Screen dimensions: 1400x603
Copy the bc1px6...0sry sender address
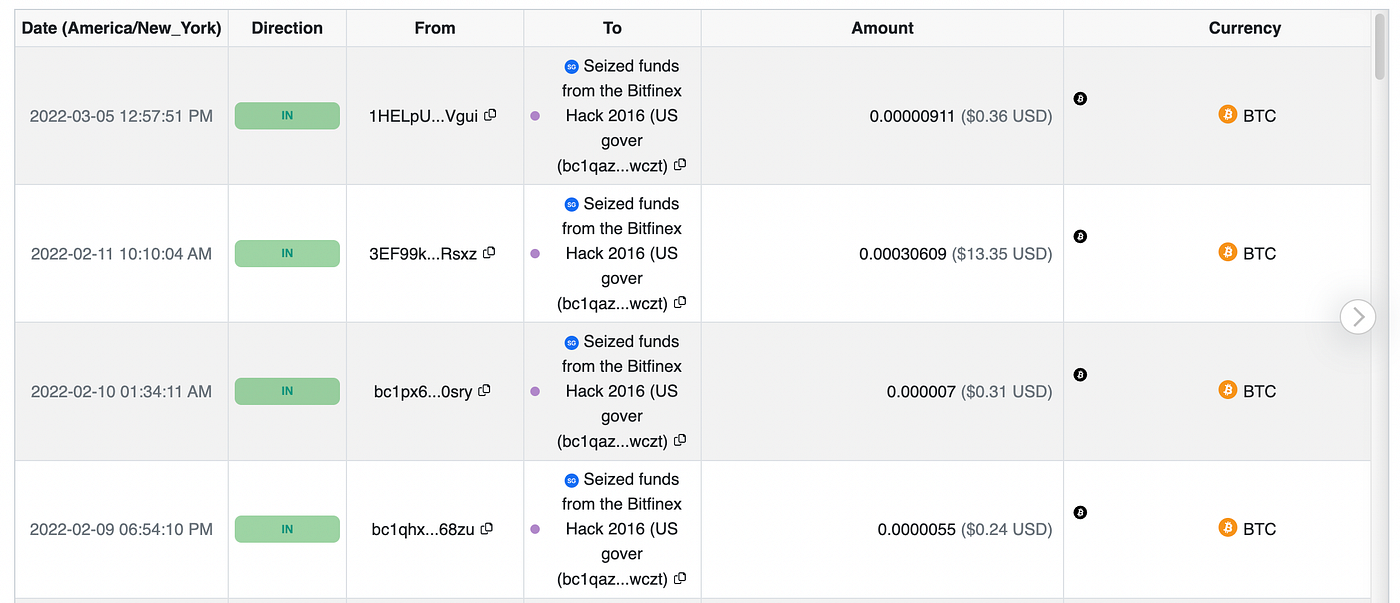click(485, 391)
